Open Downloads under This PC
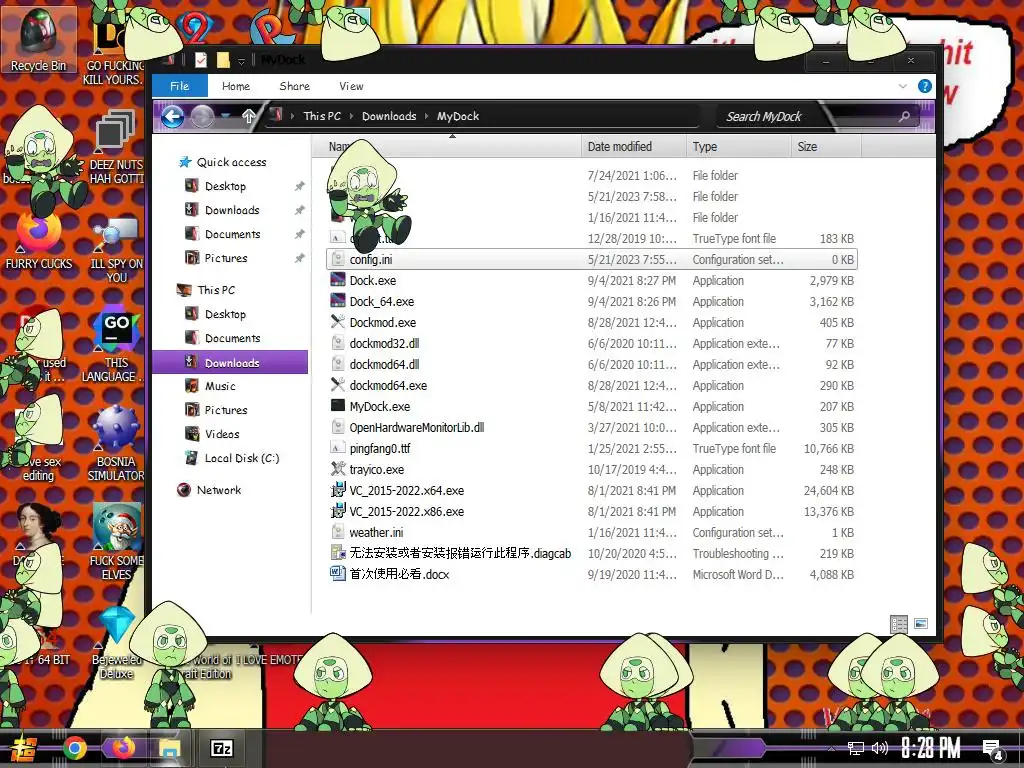 (x=230, y=362)
